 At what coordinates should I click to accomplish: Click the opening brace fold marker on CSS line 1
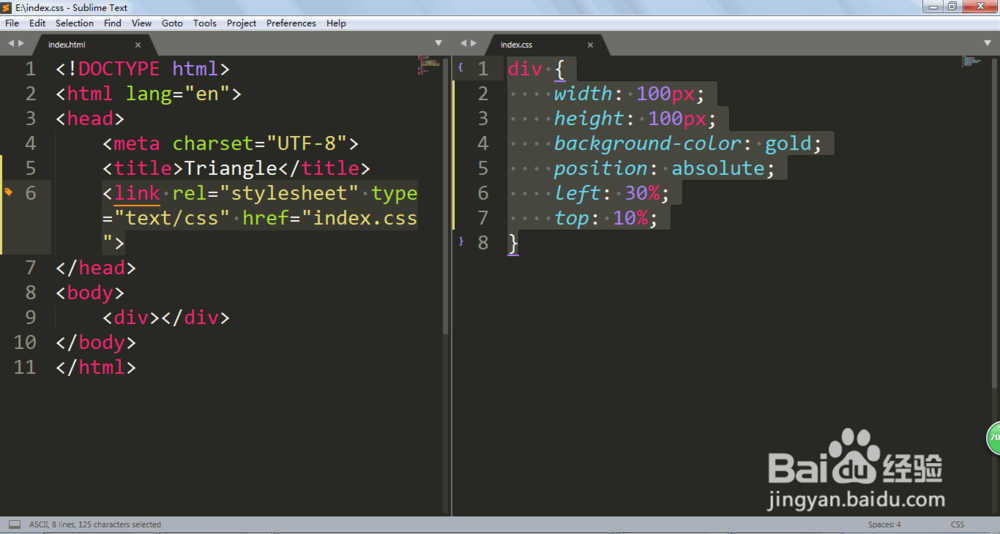(x=460, y=67)
